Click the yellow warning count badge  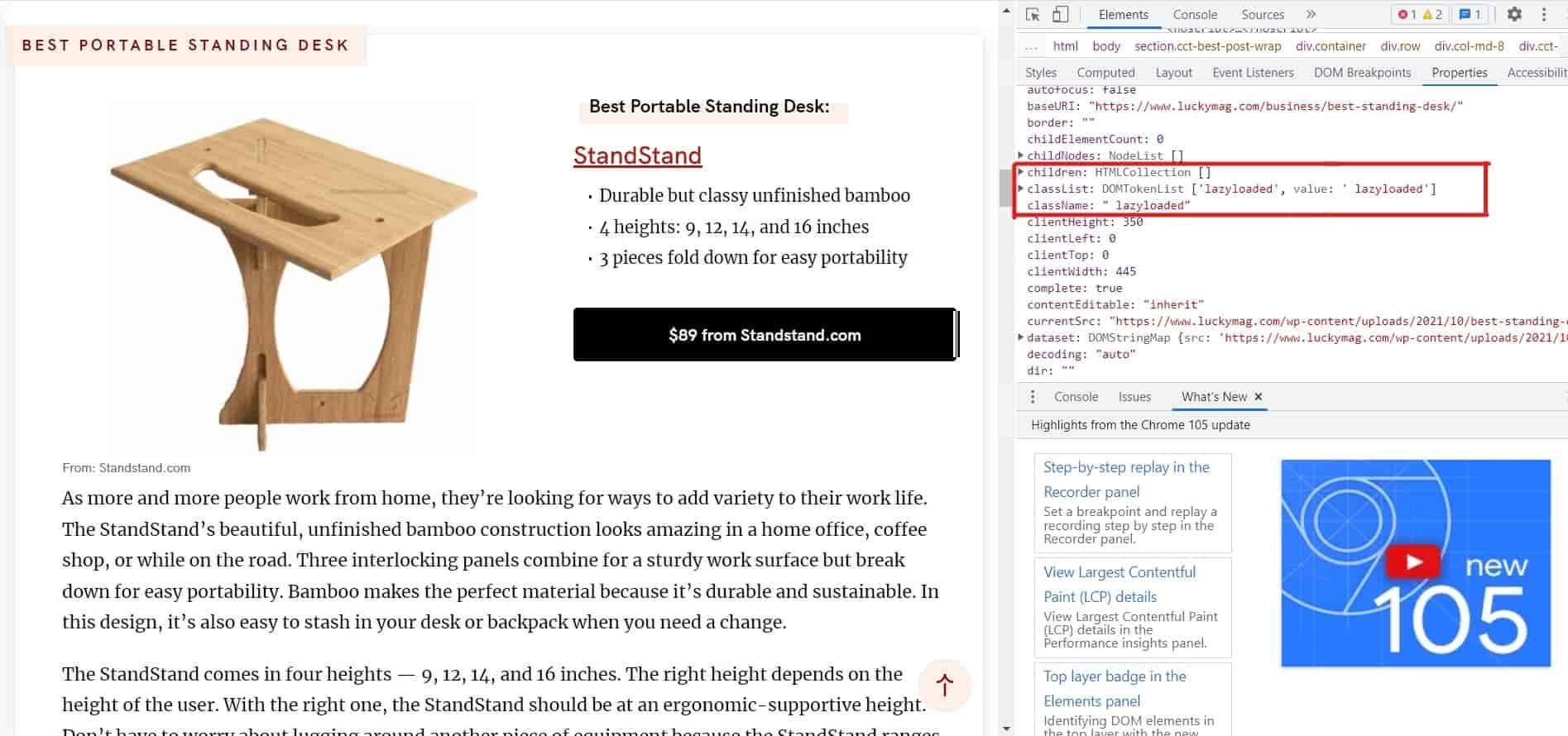[1432, 14]
